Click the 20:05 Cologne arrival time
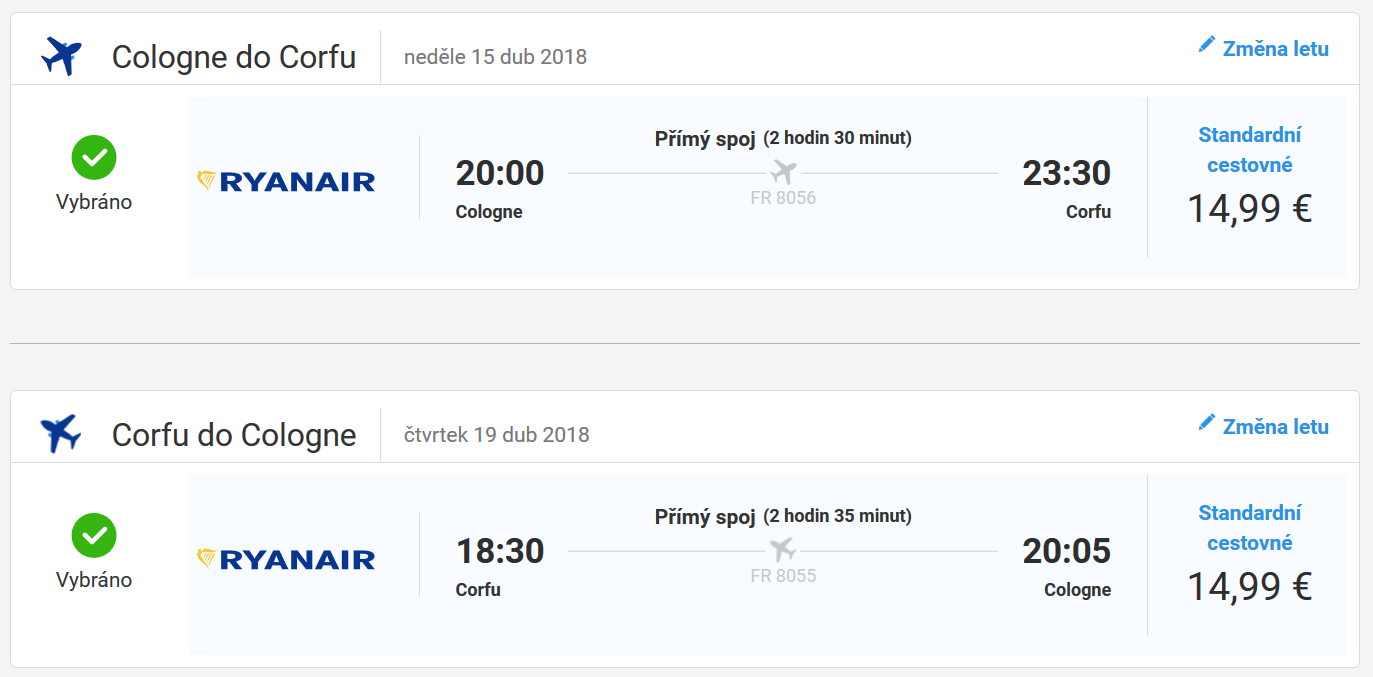 1066,551
